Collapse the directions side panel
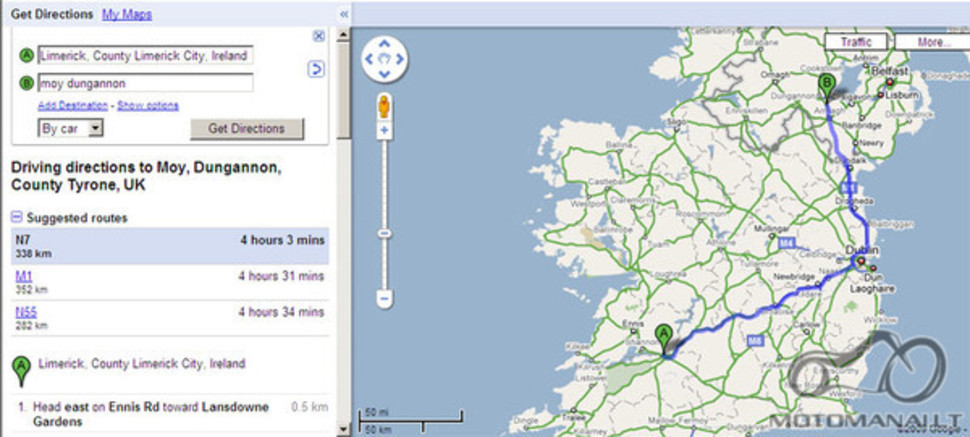Viewport: 970px width, 437px height. (344, 14)
